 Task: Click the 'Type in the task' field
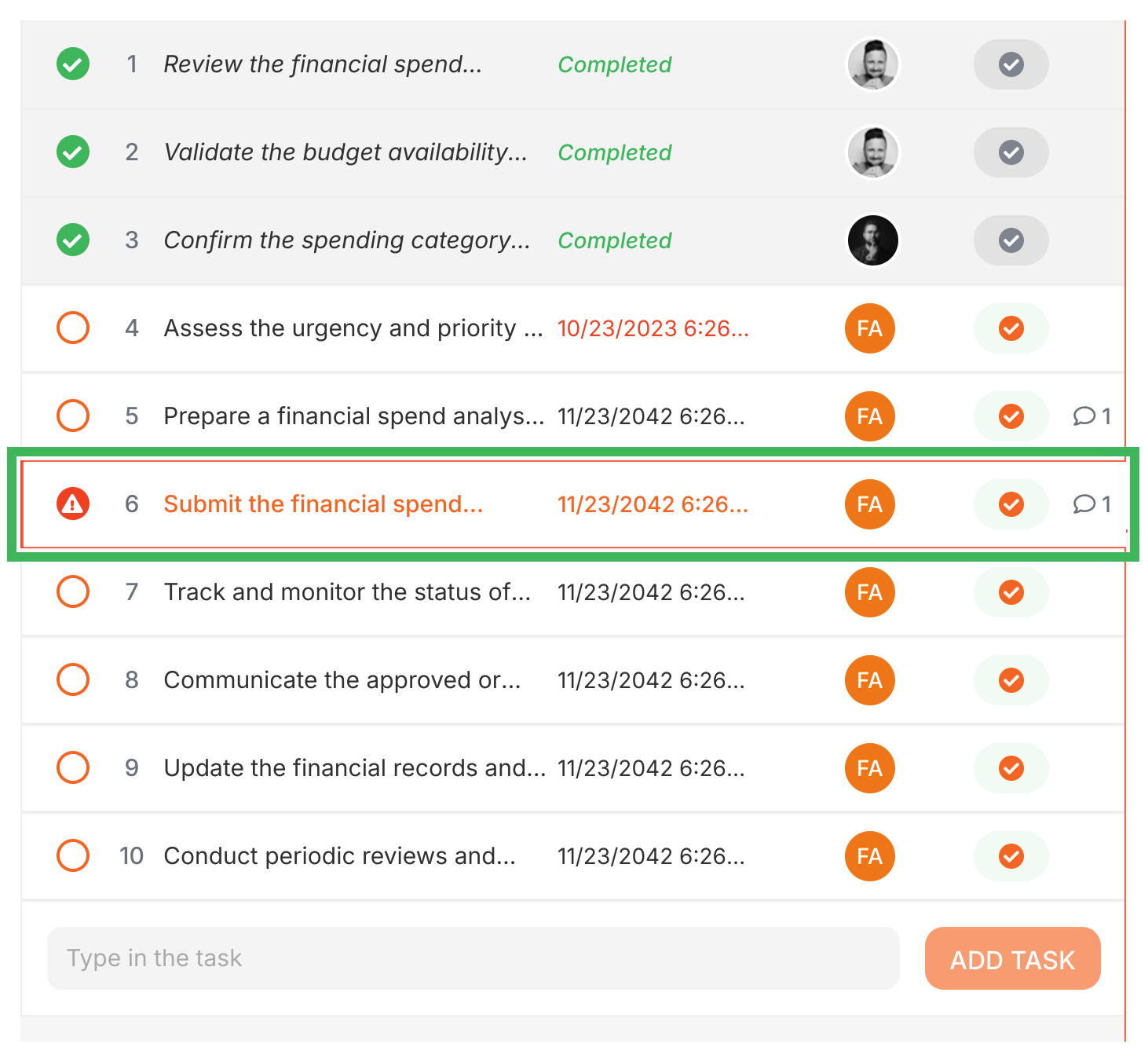click(x=471, y=958)
